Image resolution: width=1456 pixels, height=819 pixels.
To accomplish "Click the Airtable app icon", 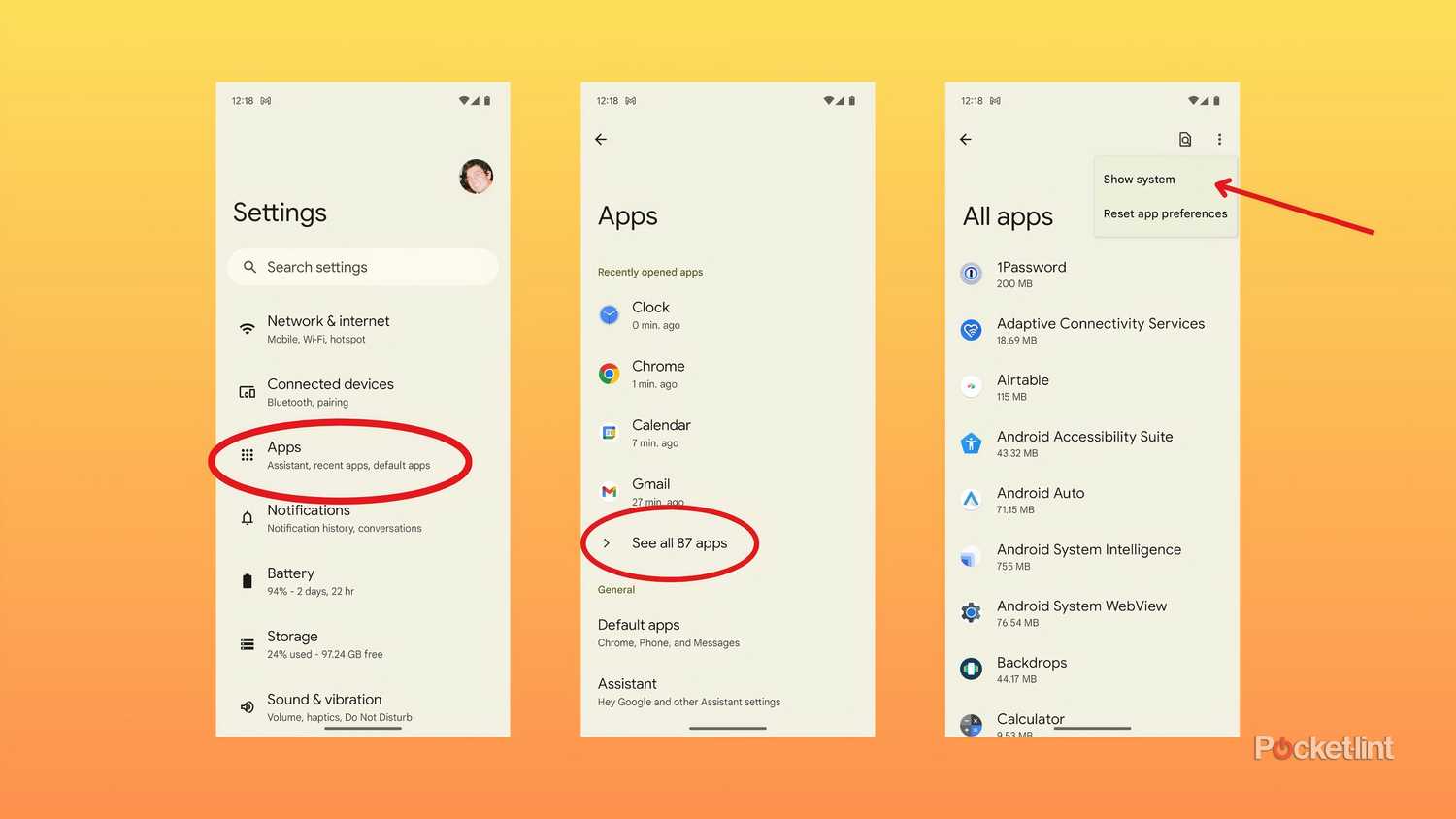I will 972,386.
